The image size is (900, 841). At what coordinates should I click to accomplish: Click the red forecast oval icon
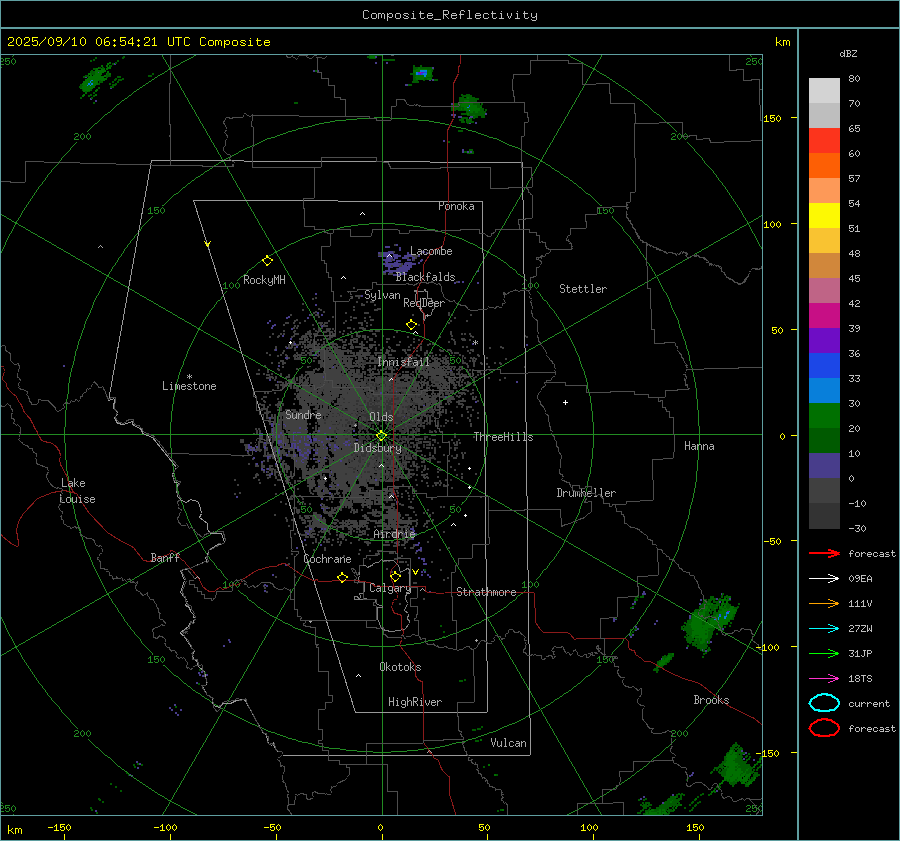[x=824, y=728]
